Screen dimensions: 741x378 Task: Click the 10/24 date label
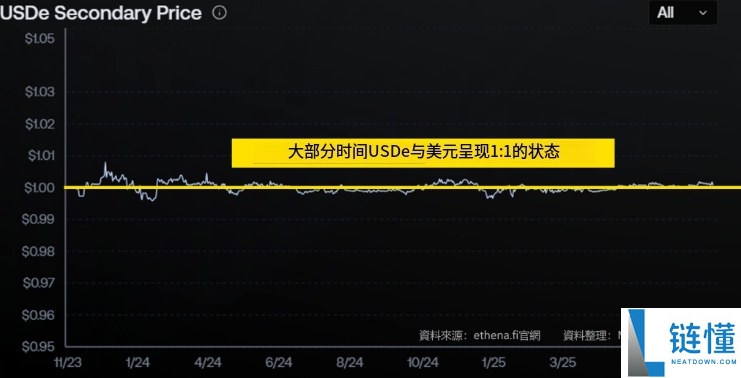coord(423,363)
